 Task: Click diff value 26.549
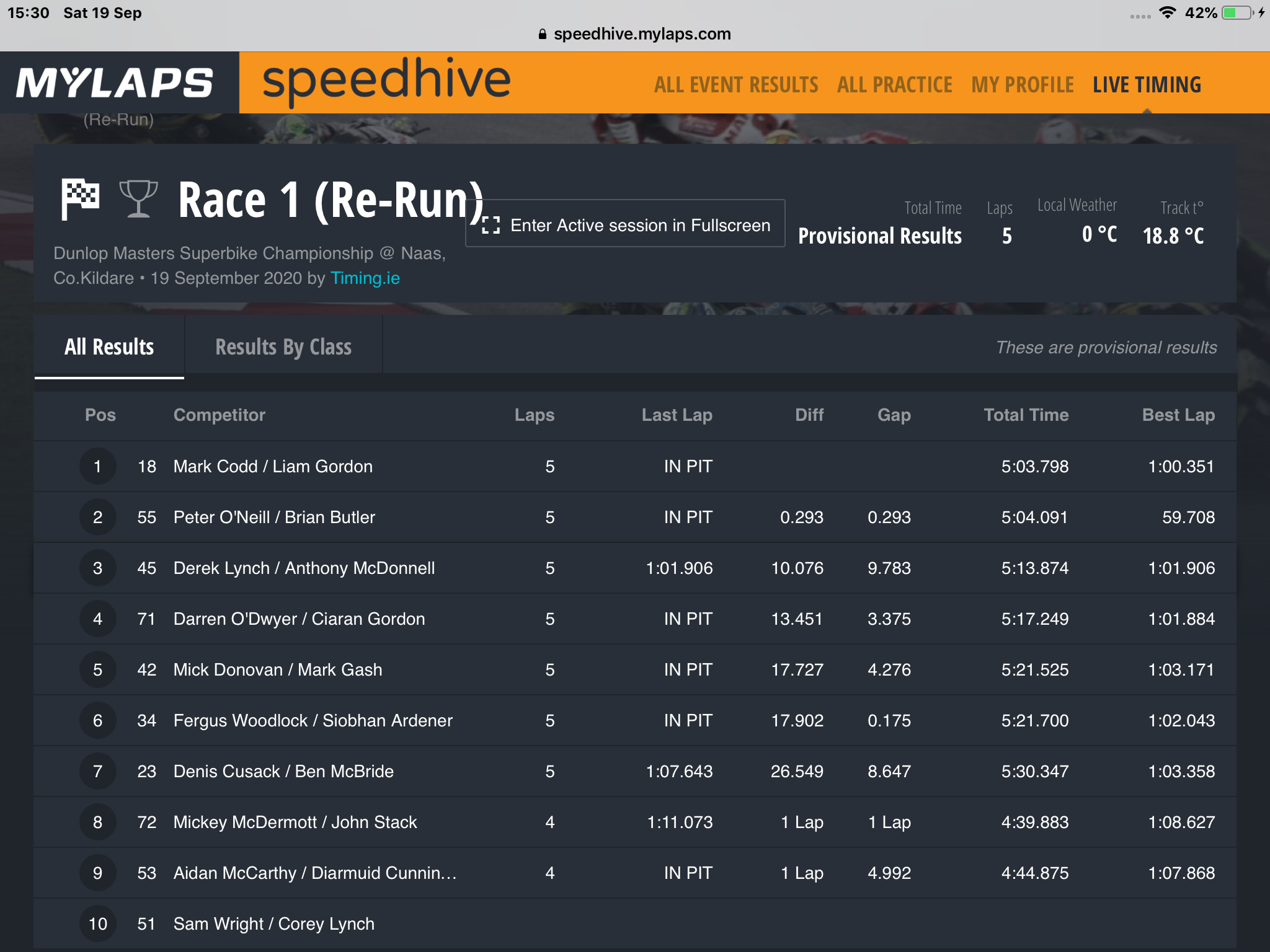point(797,771)
